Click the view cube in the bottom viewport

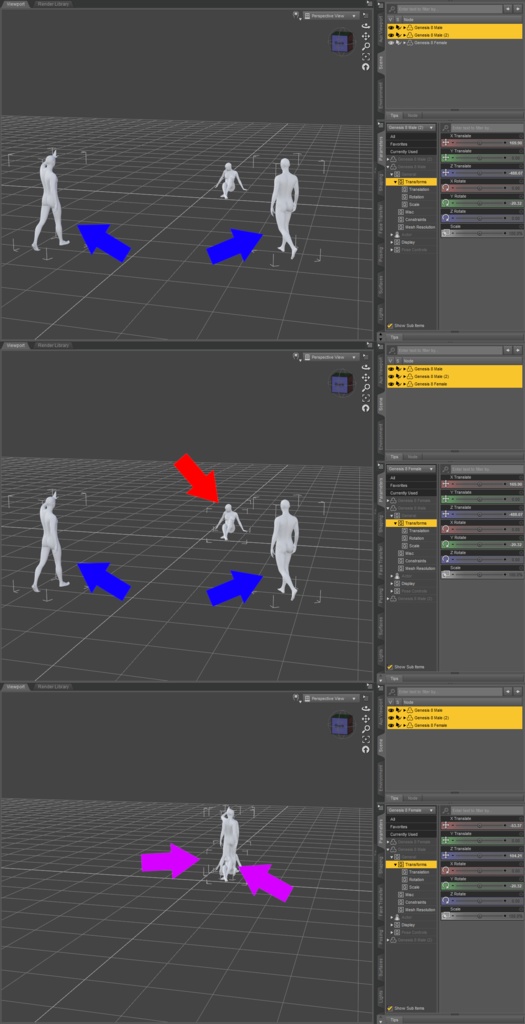[340, 726]
